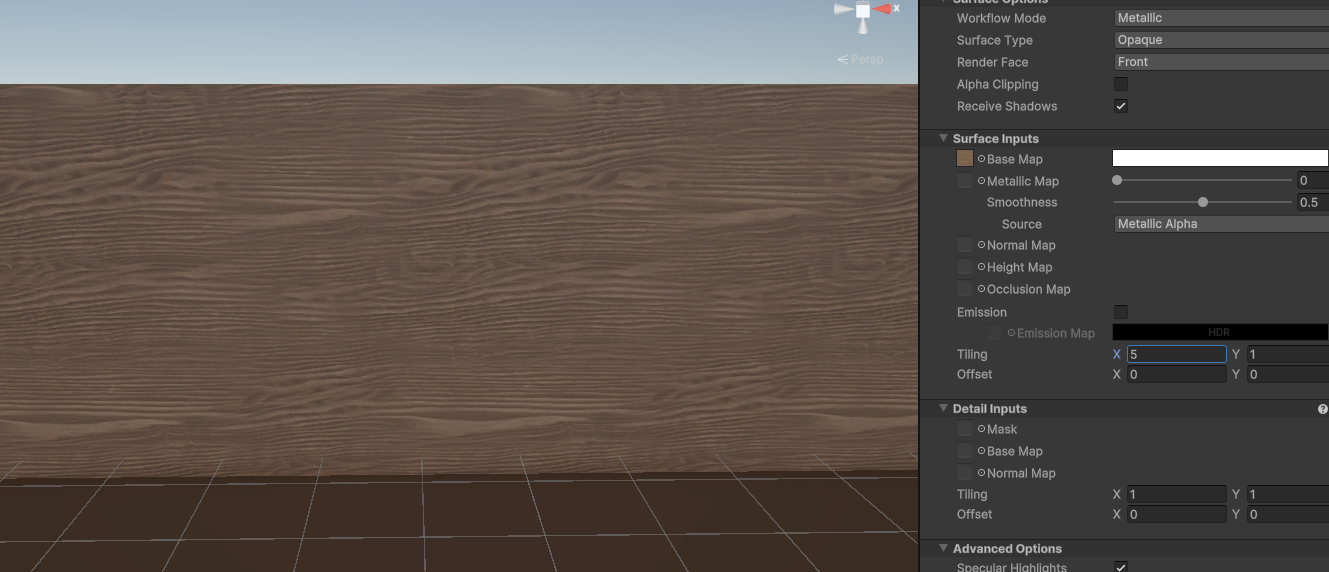Click the Mask texture slot
The height and width of the screenshot is (572, 1329).
965,429
